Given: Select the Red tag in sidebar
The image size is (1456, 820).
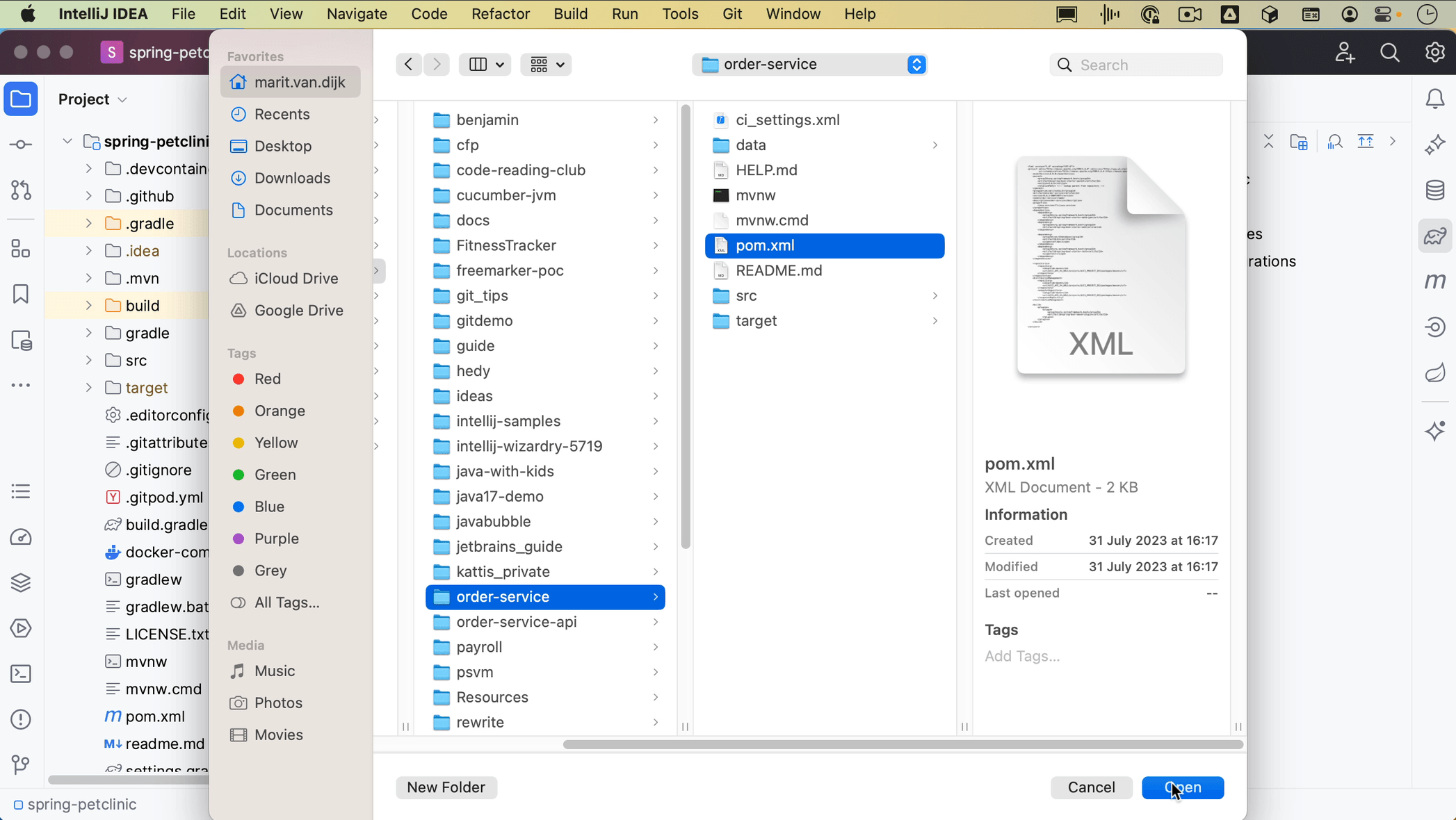Looking at the screenshot, I should coord(267,379).
